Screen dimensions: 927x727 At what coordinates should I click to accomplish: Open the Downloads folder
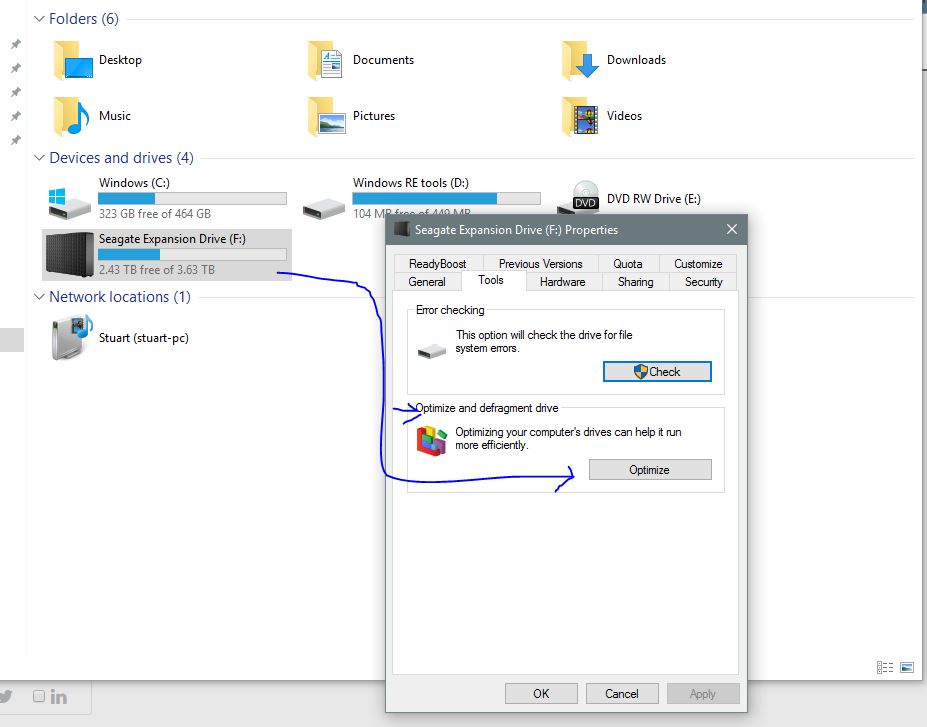(x=637, y=60)
